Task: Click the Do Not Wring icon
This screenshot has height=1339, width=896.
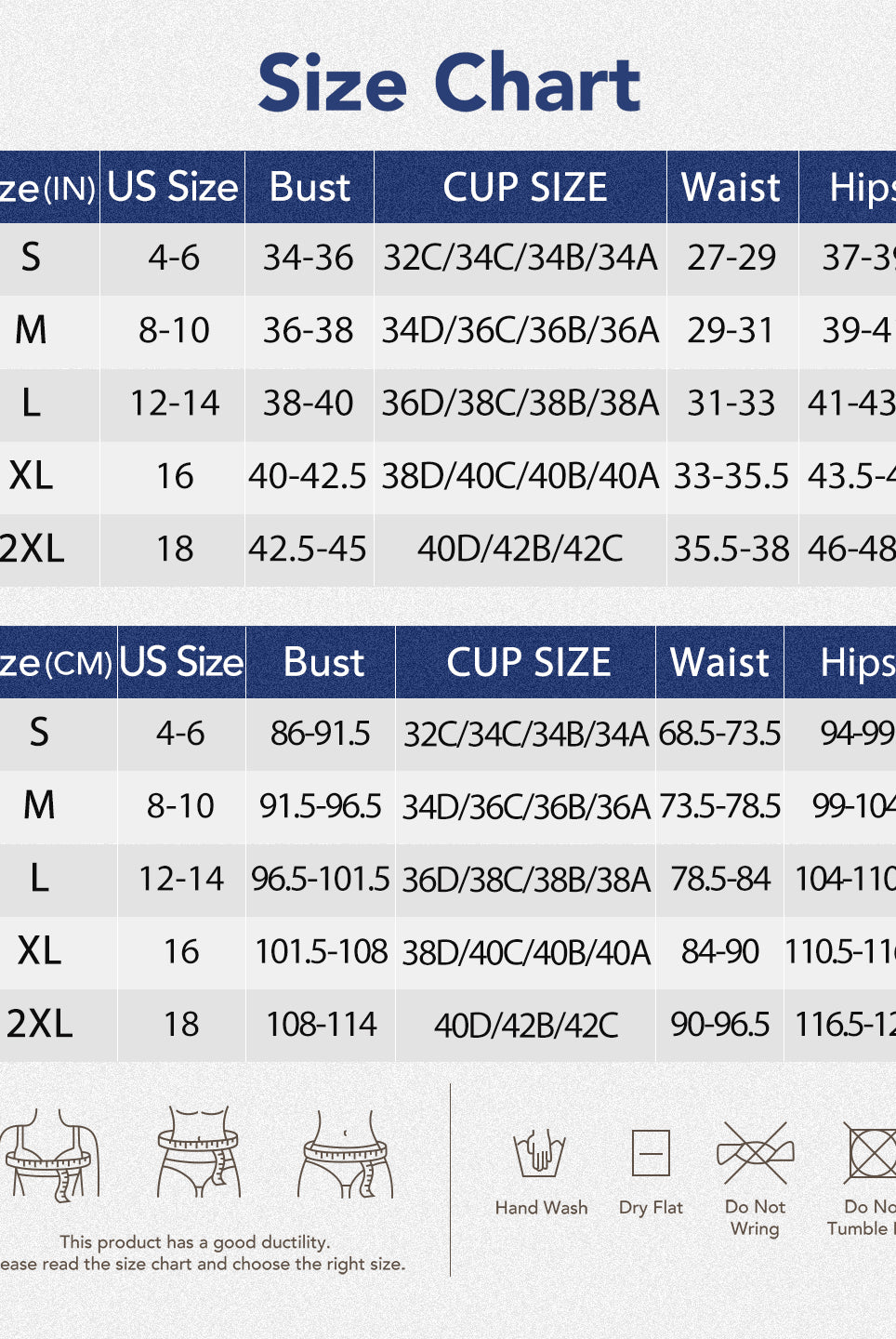Action: [755, 1154]
